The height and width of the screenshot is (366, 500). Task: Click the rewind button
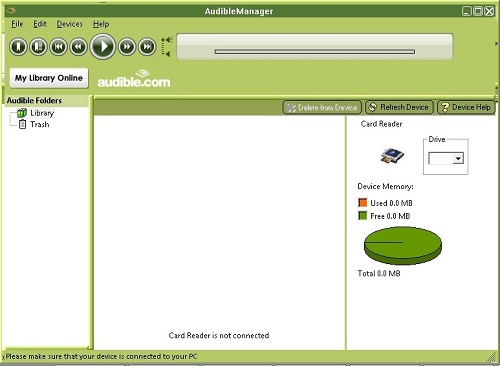point(78,46)
